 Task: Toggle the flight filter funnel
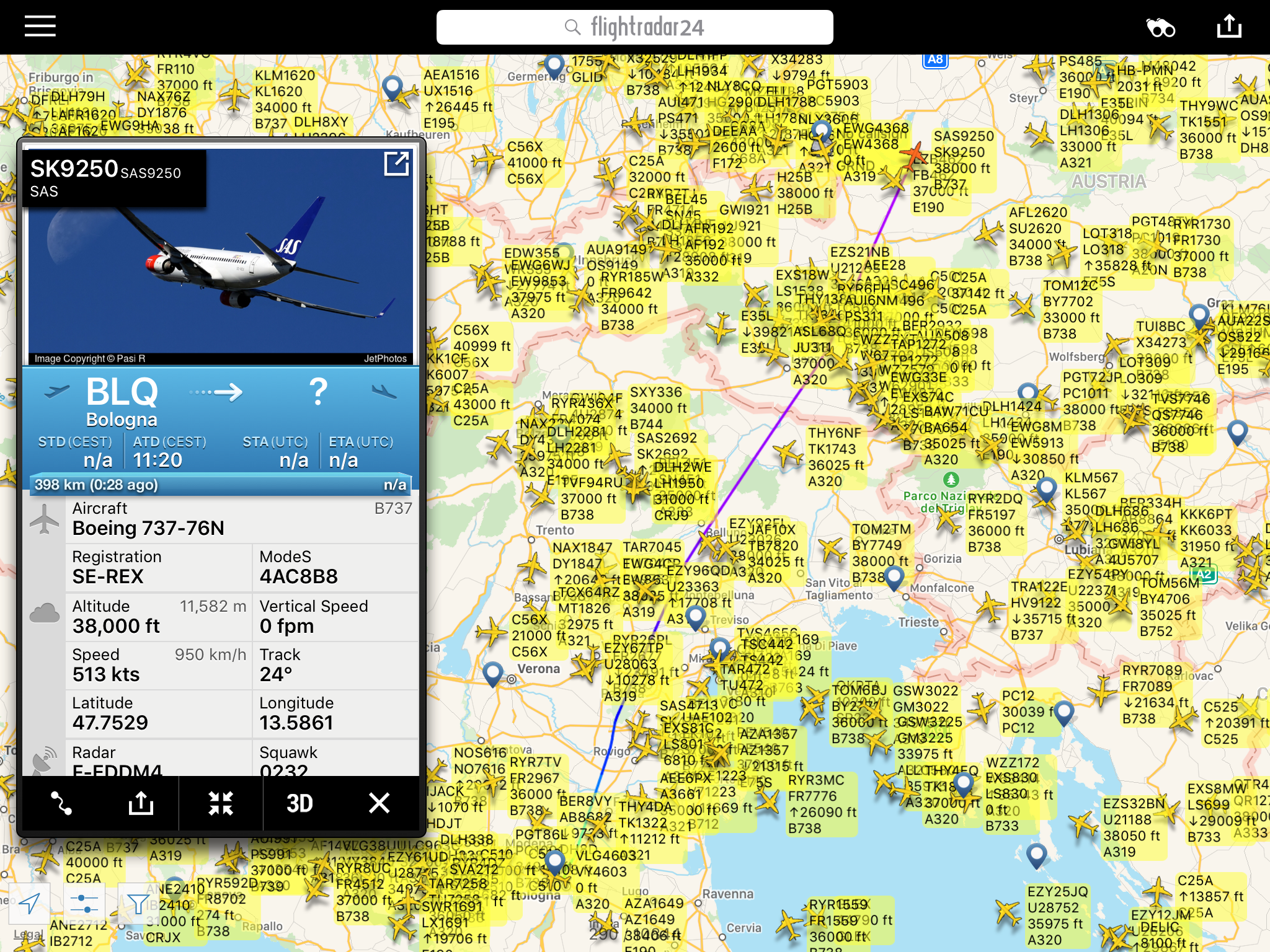click(x=137, y=904)
